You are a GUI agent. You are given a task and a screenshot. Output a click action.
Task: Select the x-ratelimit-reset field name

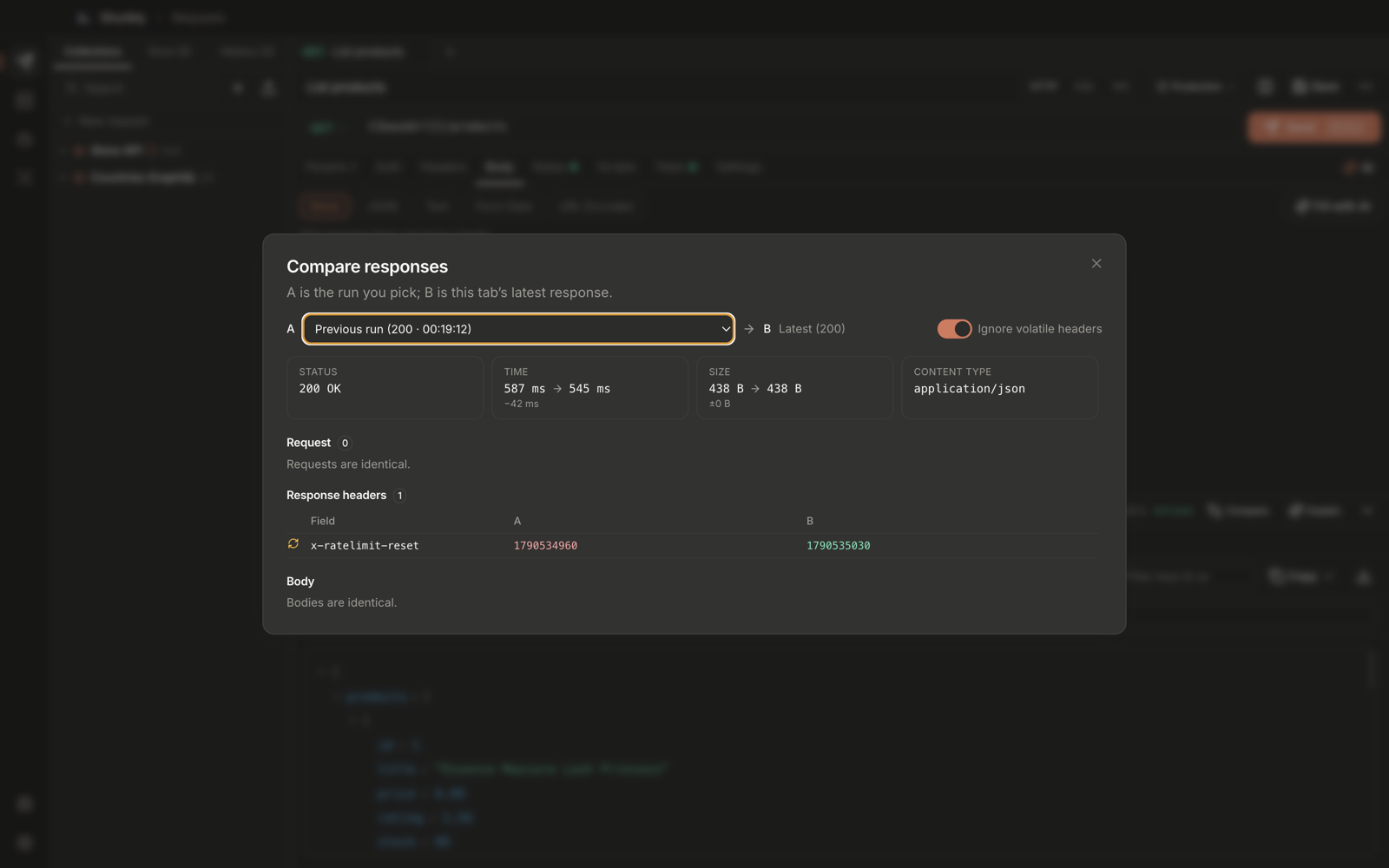point(365,546)
